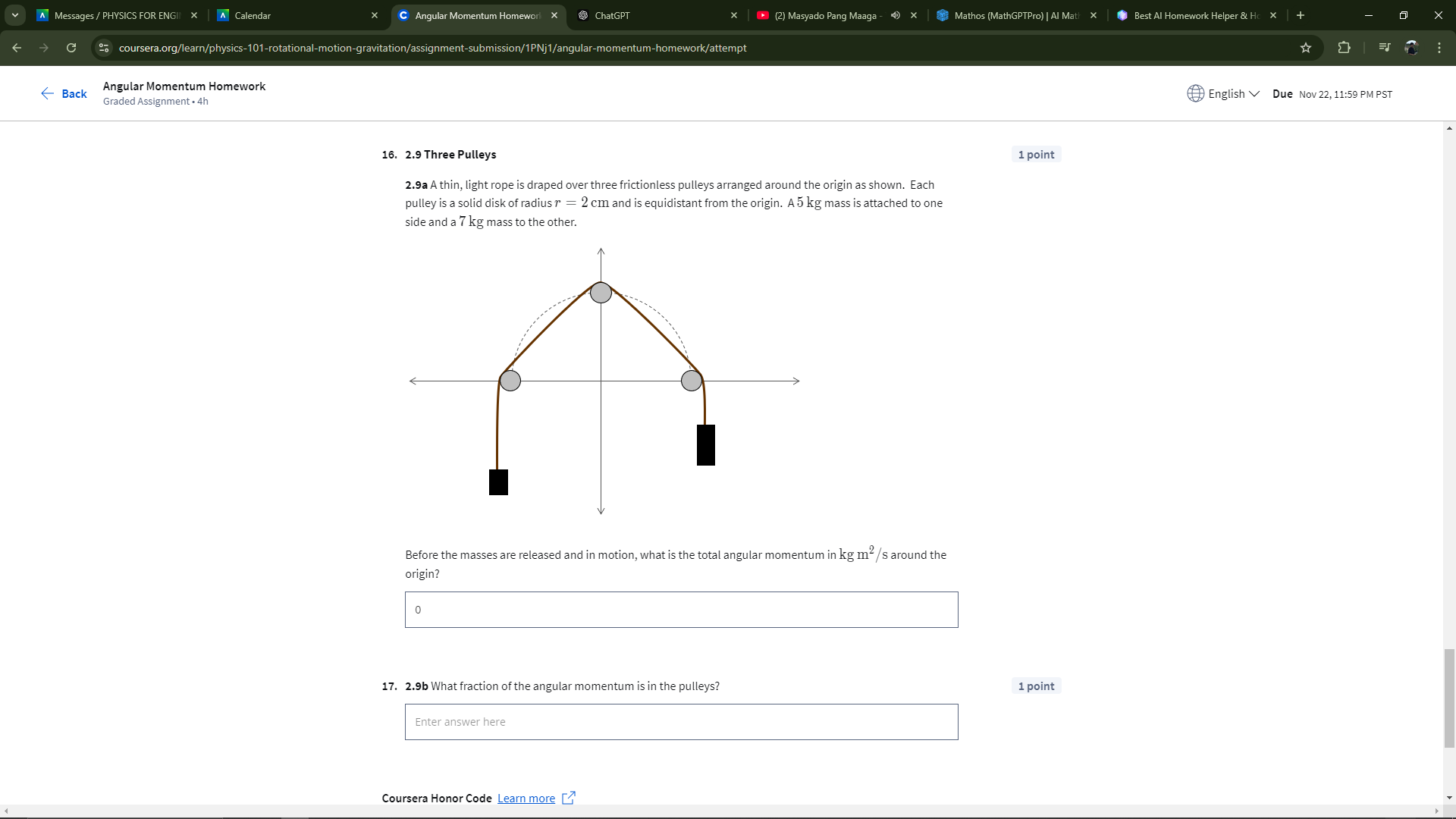Click the '1 point' label for question 17
The width and height of the screenshot is (1456, 819).
[x=1036, y=686]
